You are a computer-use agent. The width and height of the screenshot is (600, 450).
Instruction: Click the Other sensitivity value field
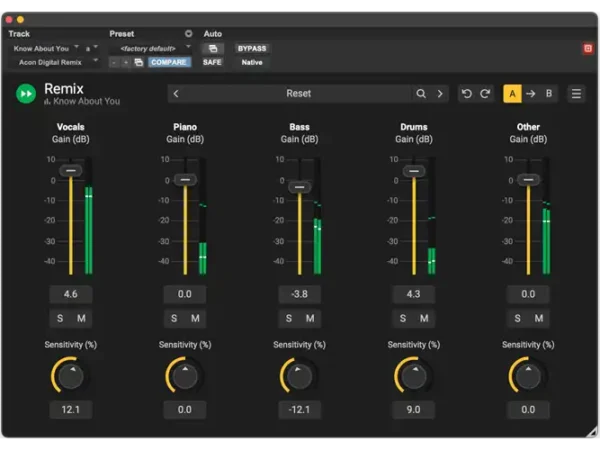click(528, 410)
